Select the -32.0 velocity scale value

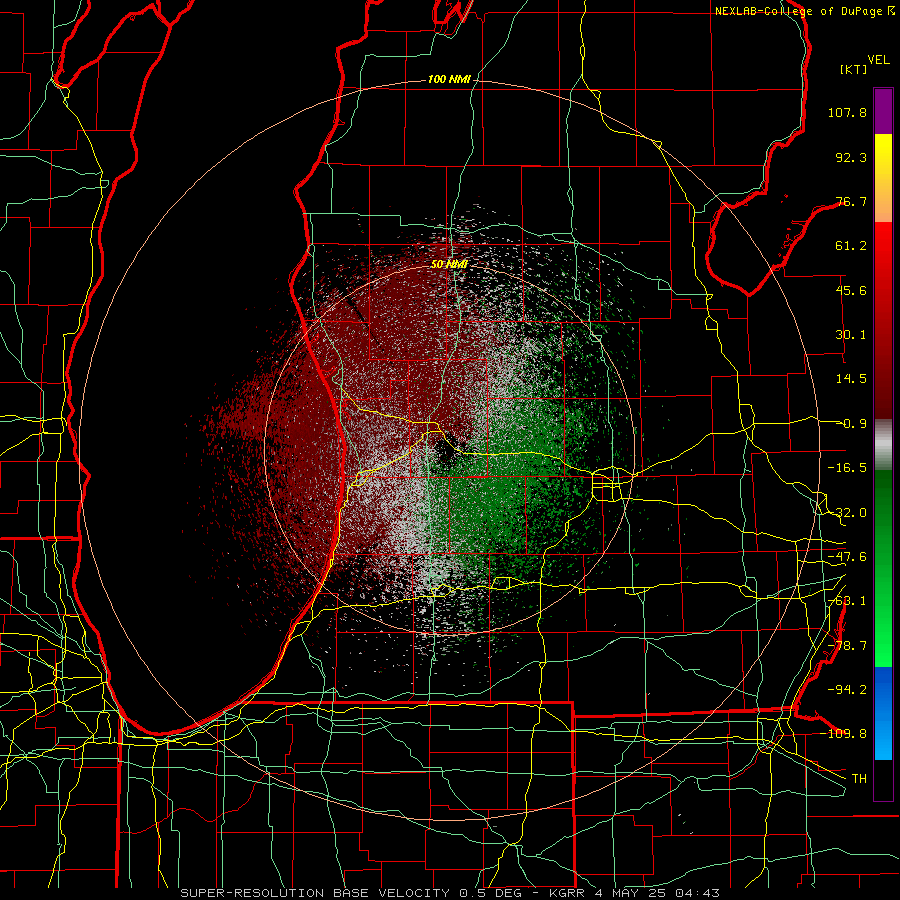(847, 513)
